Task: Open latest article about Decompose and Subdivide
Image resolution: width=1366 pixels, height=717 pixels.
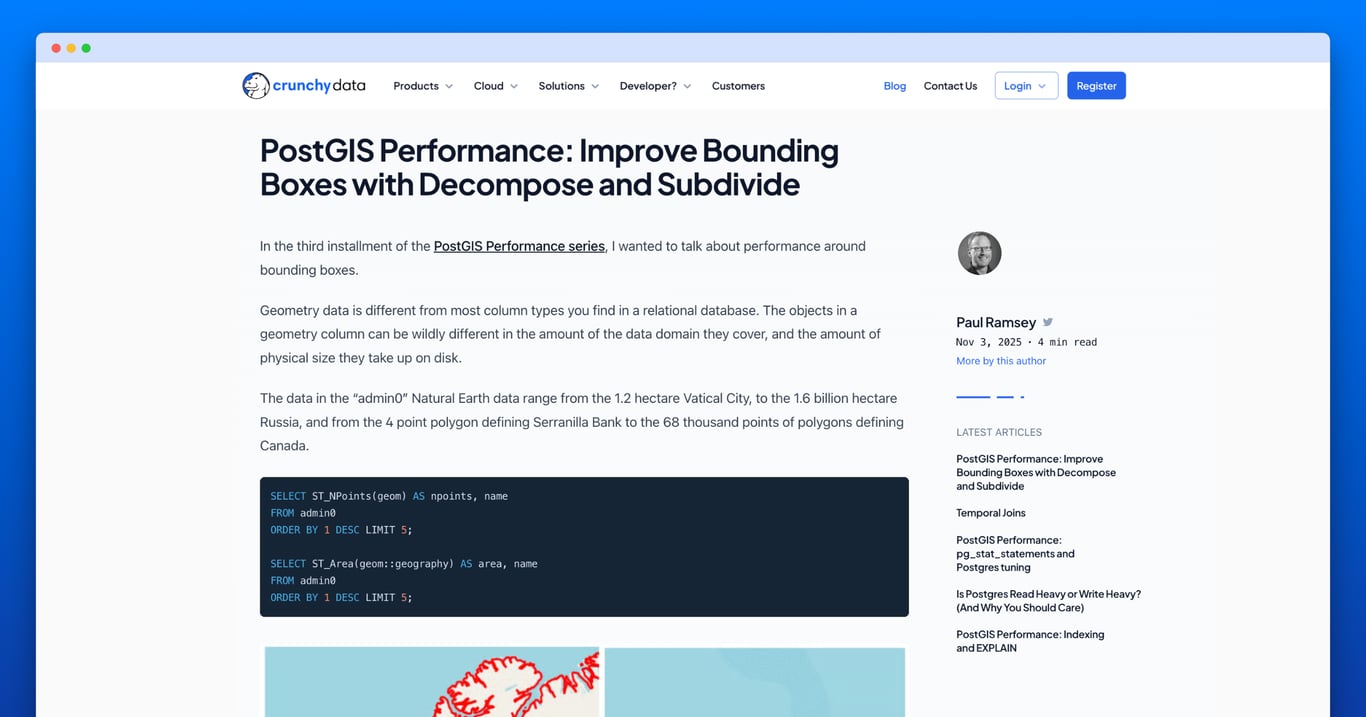Action: (1036, 472)
